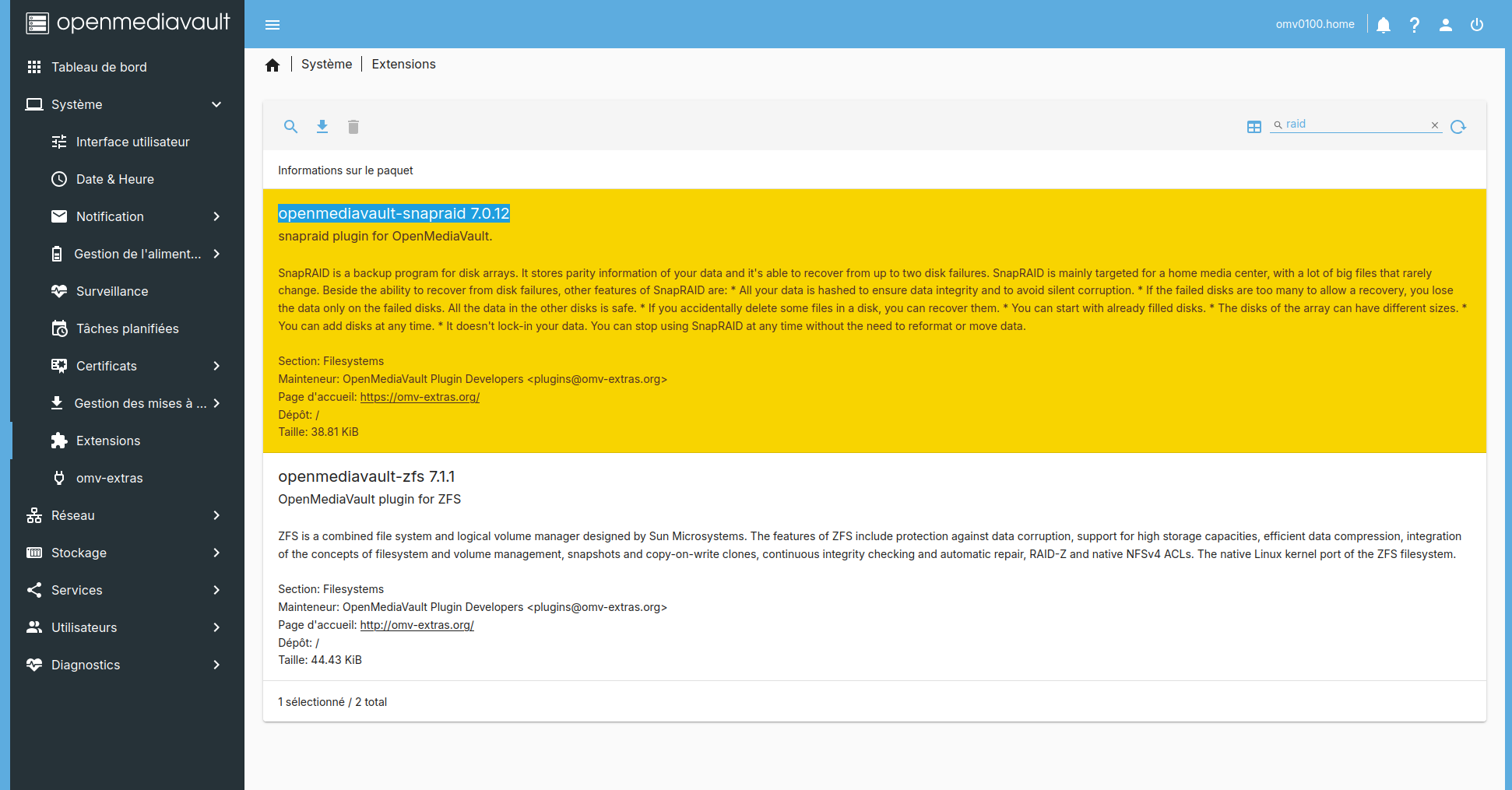
Task: Open the user account icon
Action: (1446, 25)
